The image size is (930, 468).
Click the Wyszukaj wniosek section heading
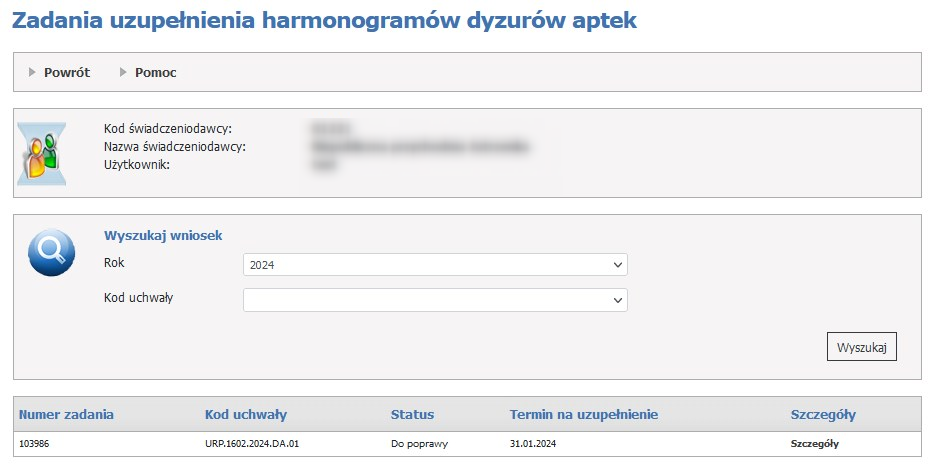(x=163, y=235)
